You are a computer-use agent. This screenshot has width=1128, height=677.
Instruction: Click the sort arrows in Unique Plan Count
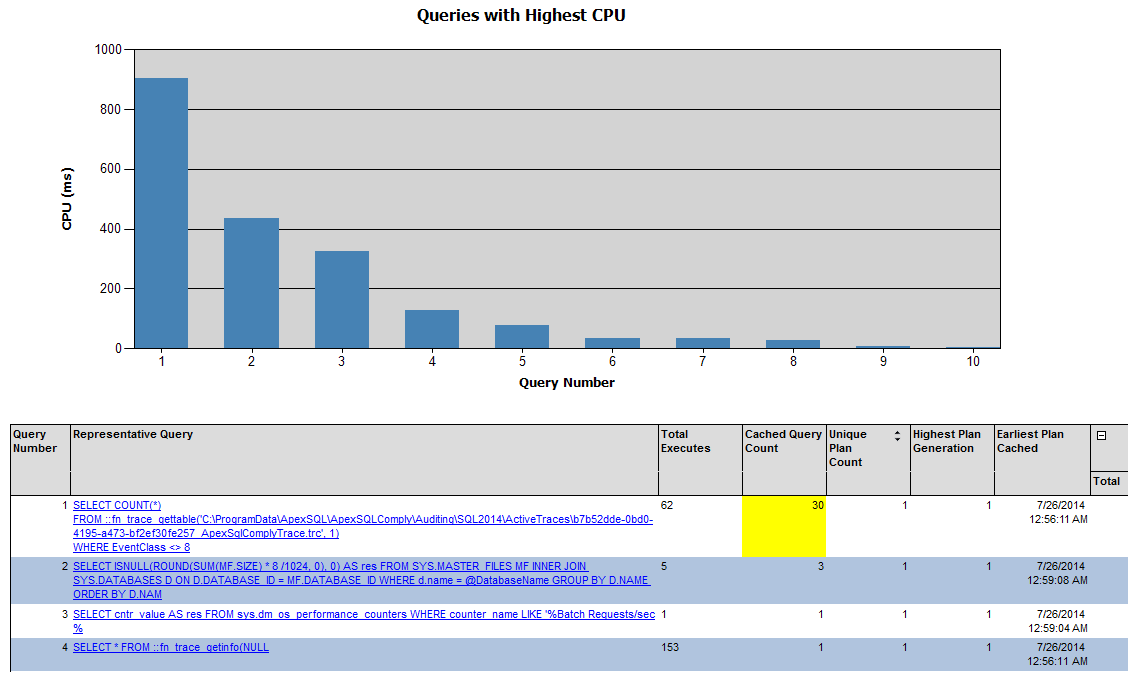pyautogui.click(x=897, y=436)
